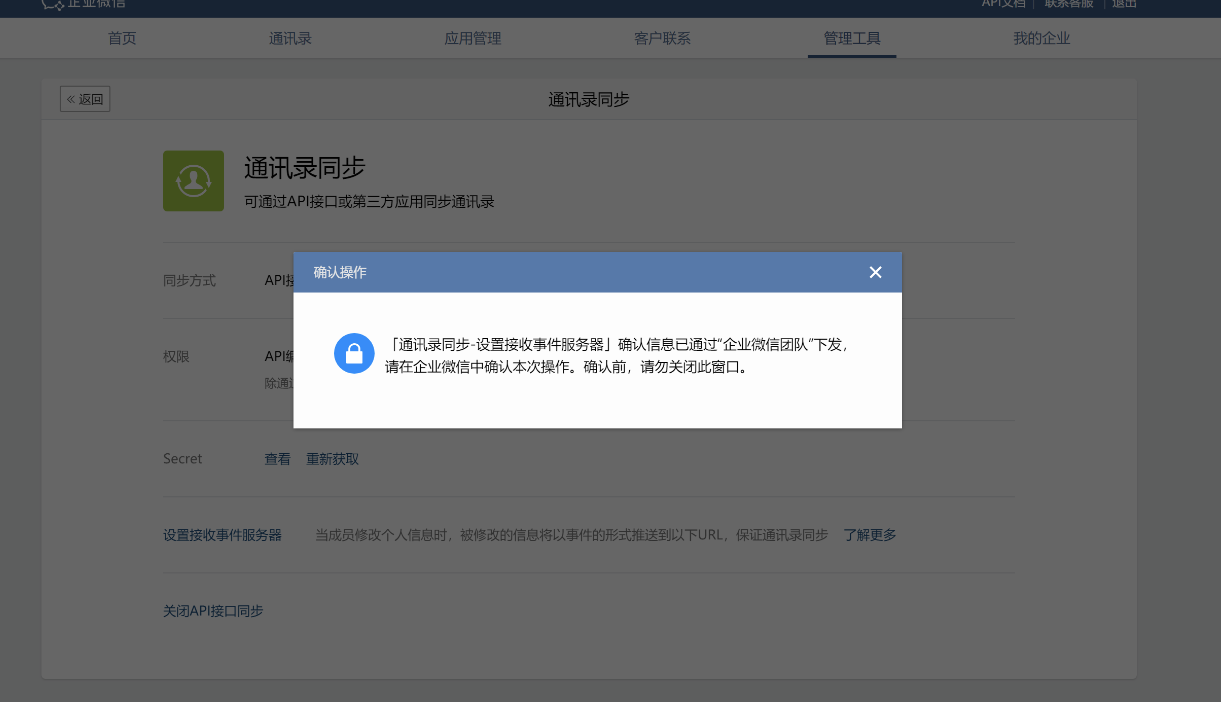Select the 客户联系 tab
Image resolution: width=1221 pixels, height=702 pixels.
point(662,39)
